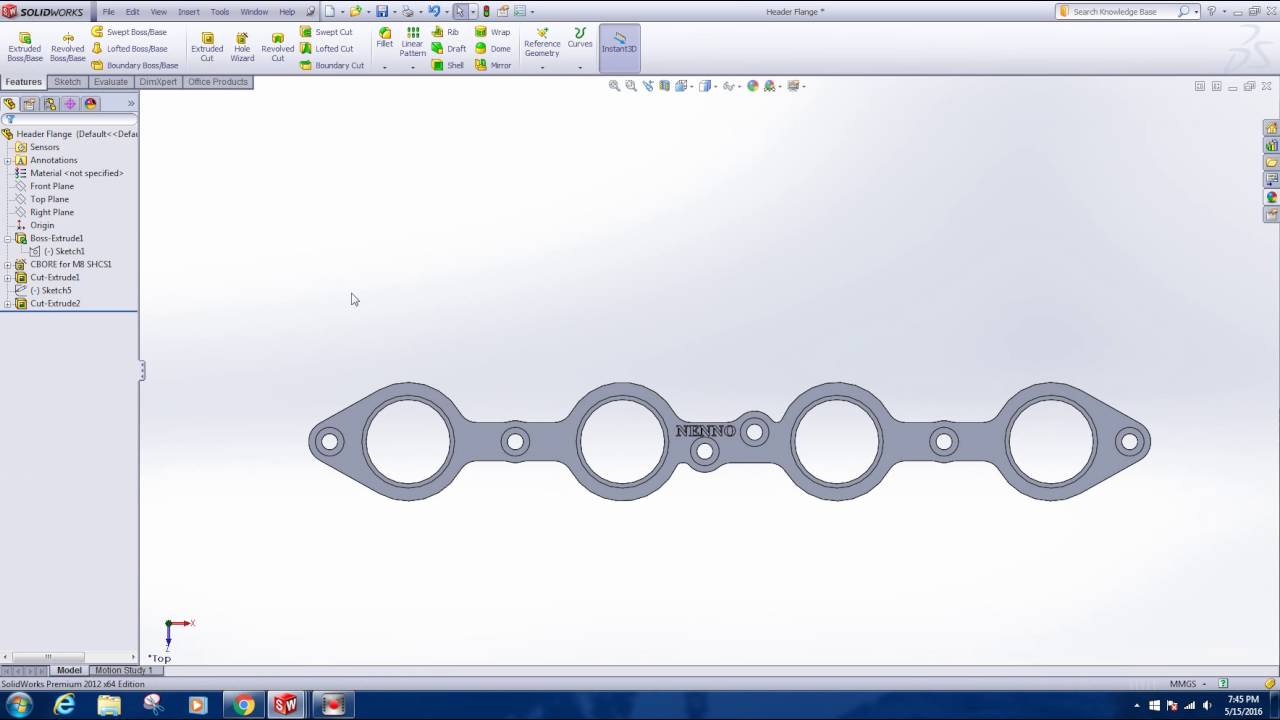Switch to the Office Products tab
The image size is (1280, 720).
click(218, 82)
